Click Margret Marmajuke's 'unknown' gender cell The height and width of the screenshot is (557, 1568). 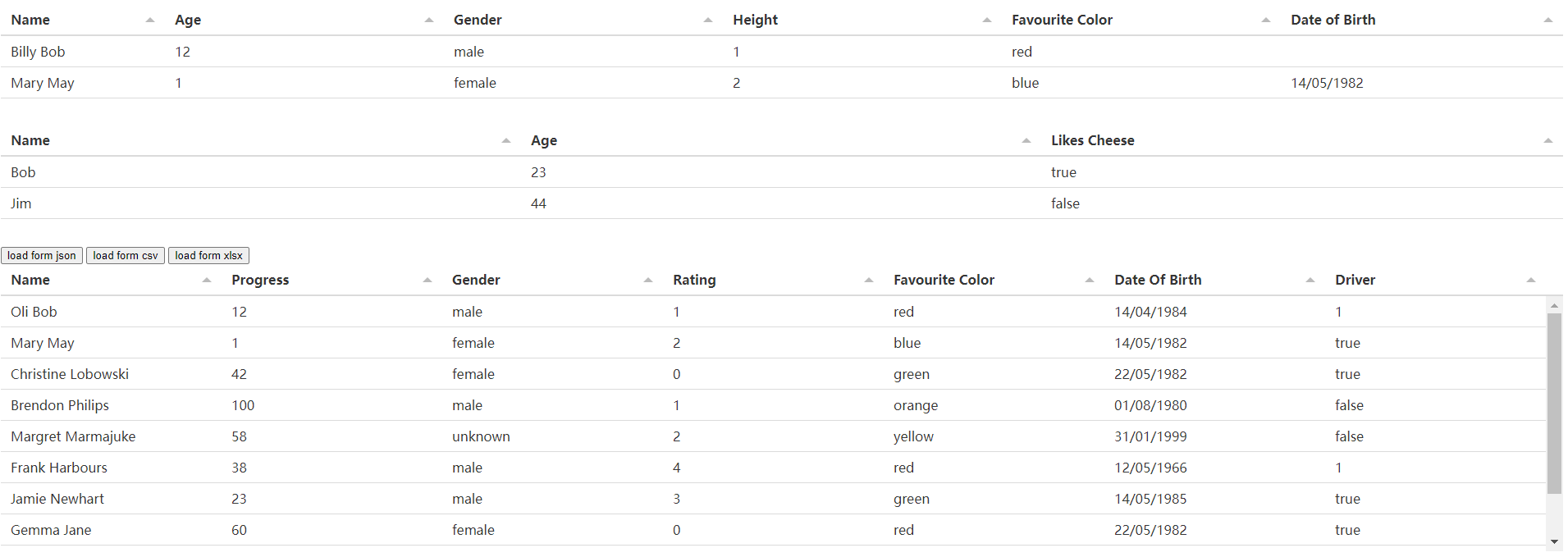481,436
